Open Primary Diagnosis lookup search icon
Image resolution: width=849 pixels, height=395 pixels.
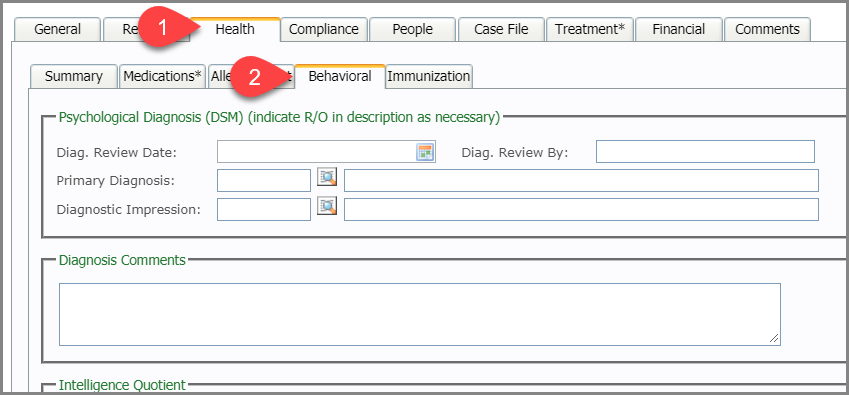tap(327, 177)
